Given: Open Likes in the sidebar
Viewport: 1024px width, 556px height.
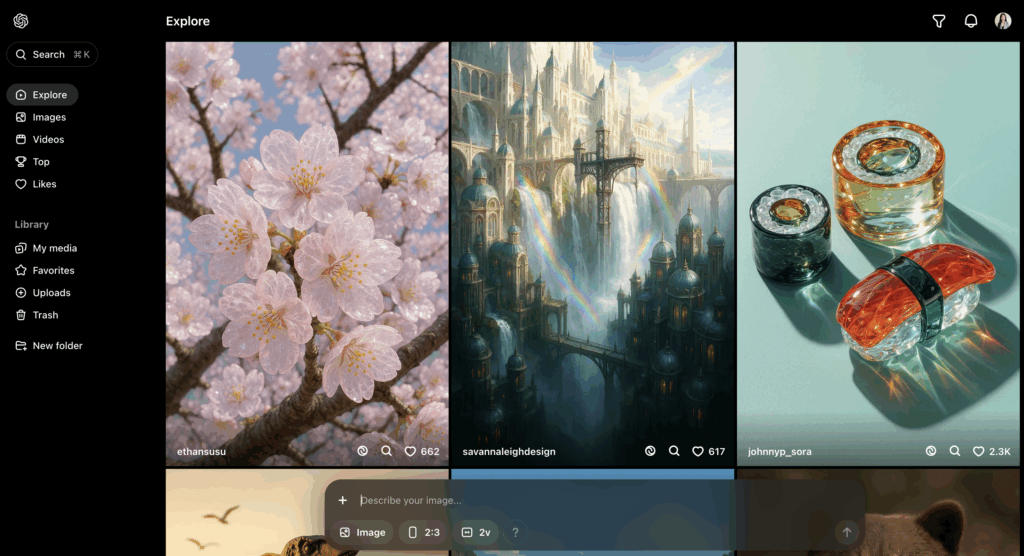Looking at the screenshot, I should [x=36, y=184].
